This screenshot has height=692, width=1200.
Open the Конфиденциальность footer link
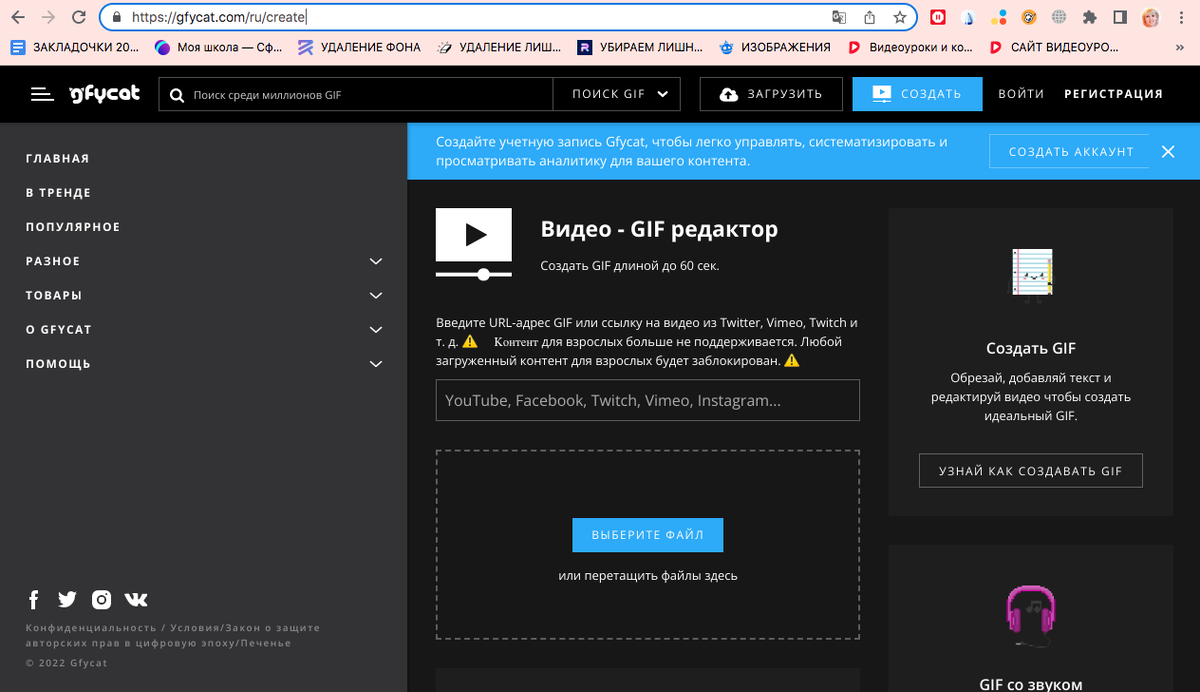tap(90, 628)
